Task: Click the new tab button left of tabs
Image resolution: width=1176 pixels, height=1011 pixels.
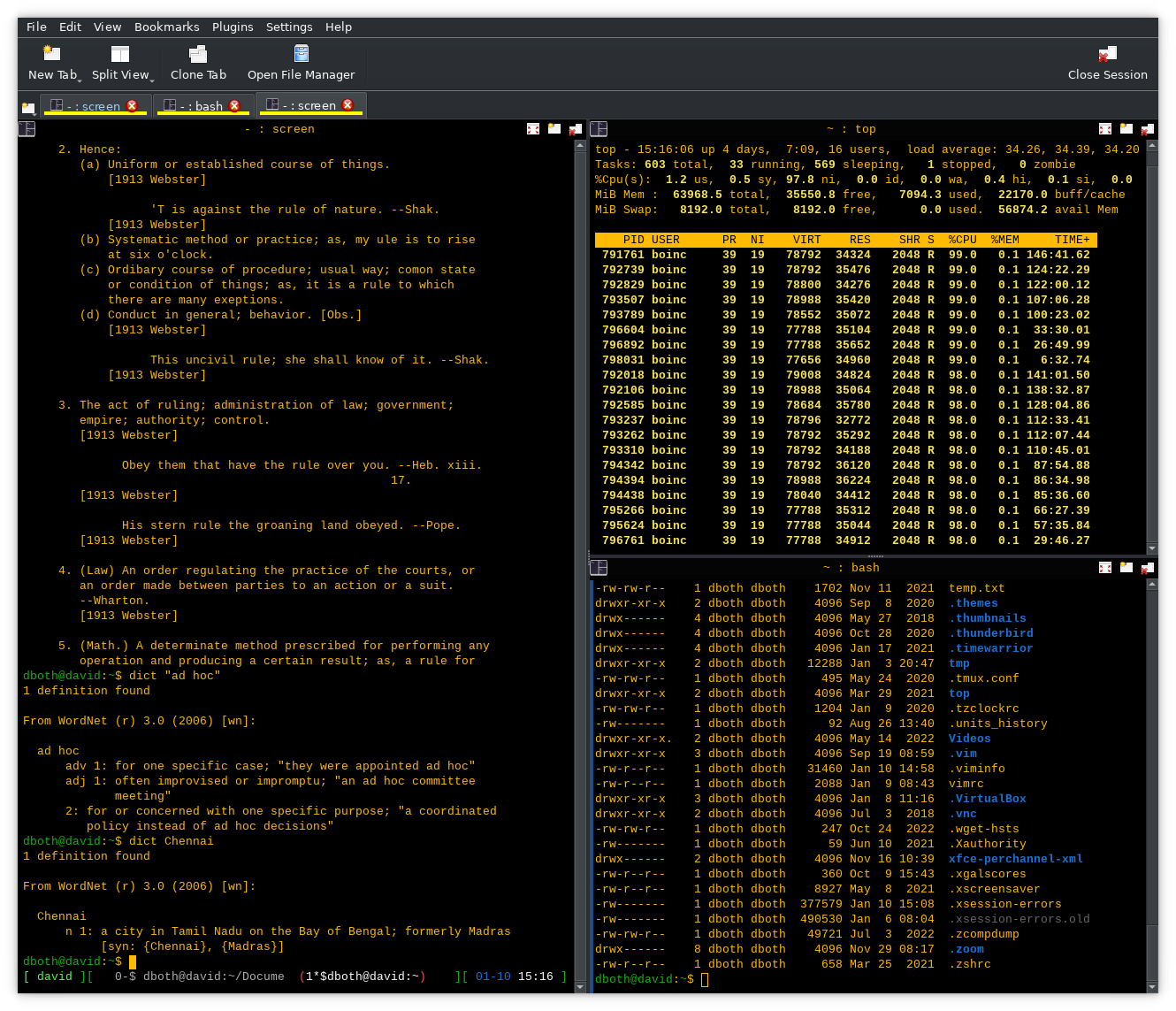Action: 28,108
